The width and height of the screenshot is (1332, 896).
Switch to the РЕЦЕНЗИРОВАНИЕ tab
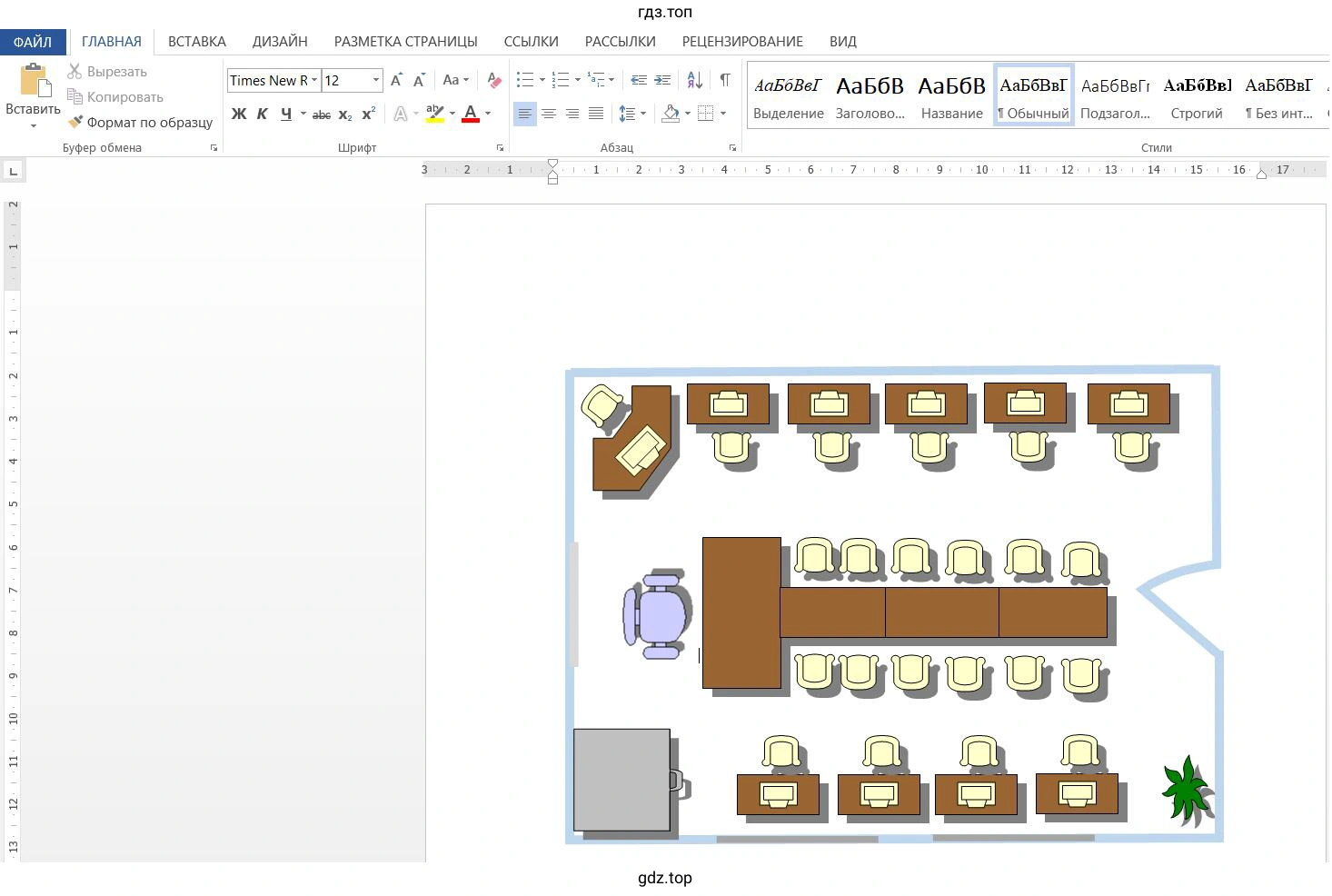(742, 42)
